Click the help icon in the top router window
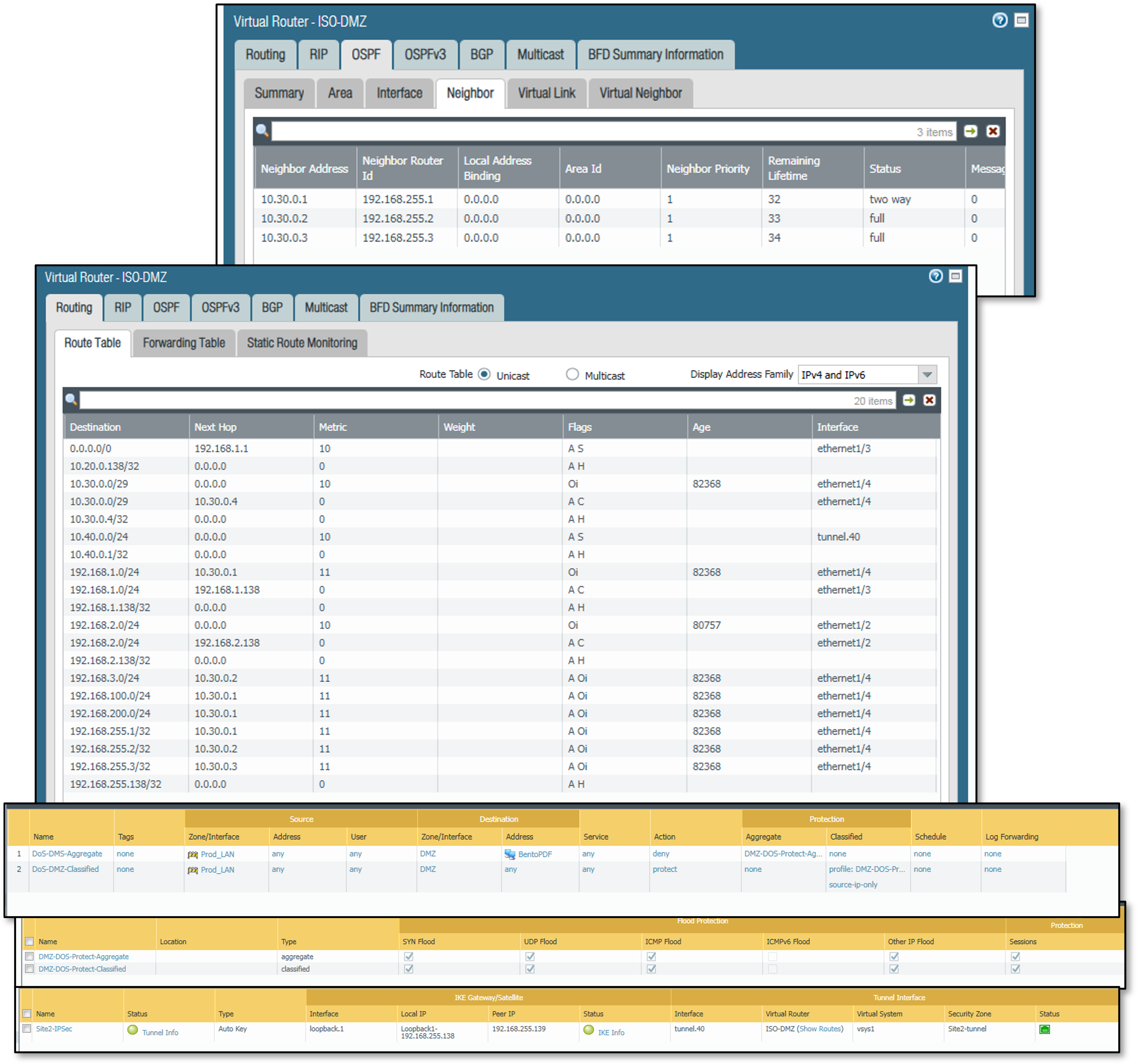The image size is (1137, 1064). (x=999, y=21)
